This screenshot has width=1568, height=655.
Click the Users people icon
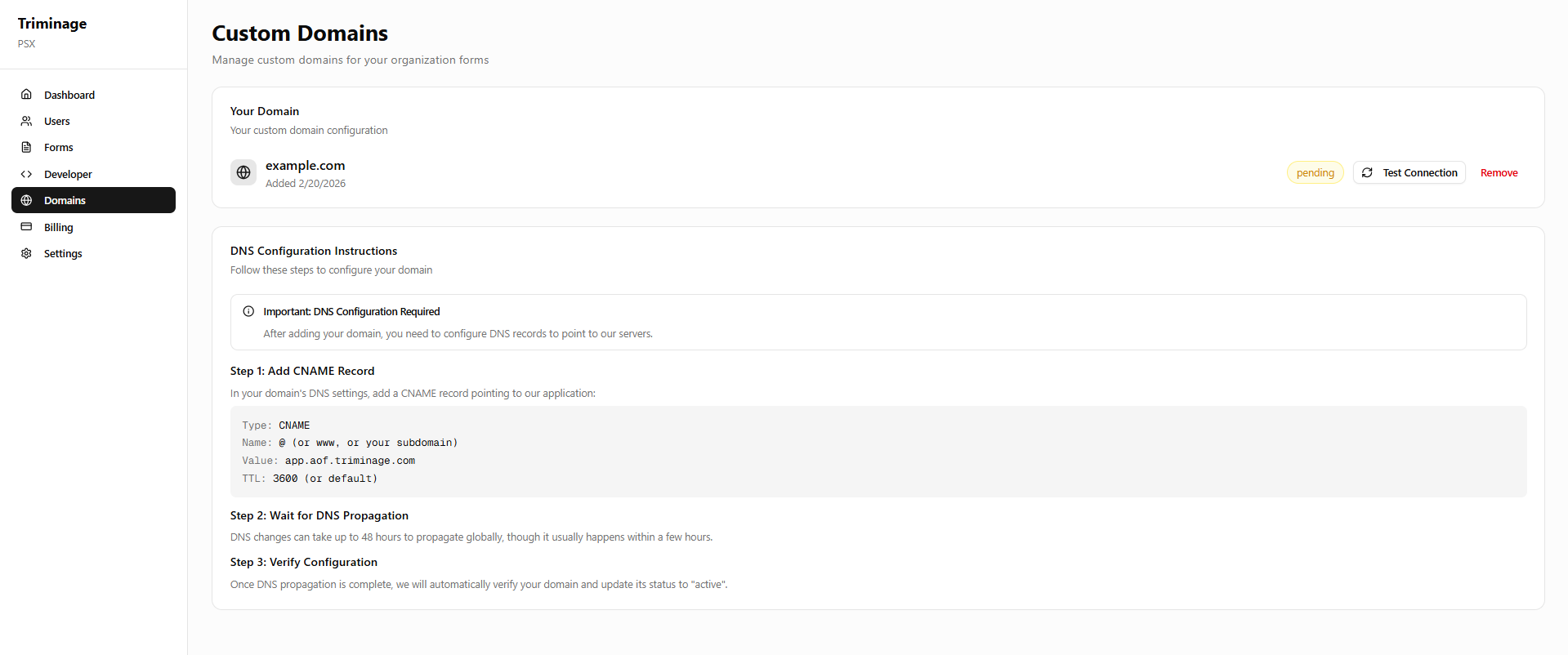[26, 121]
